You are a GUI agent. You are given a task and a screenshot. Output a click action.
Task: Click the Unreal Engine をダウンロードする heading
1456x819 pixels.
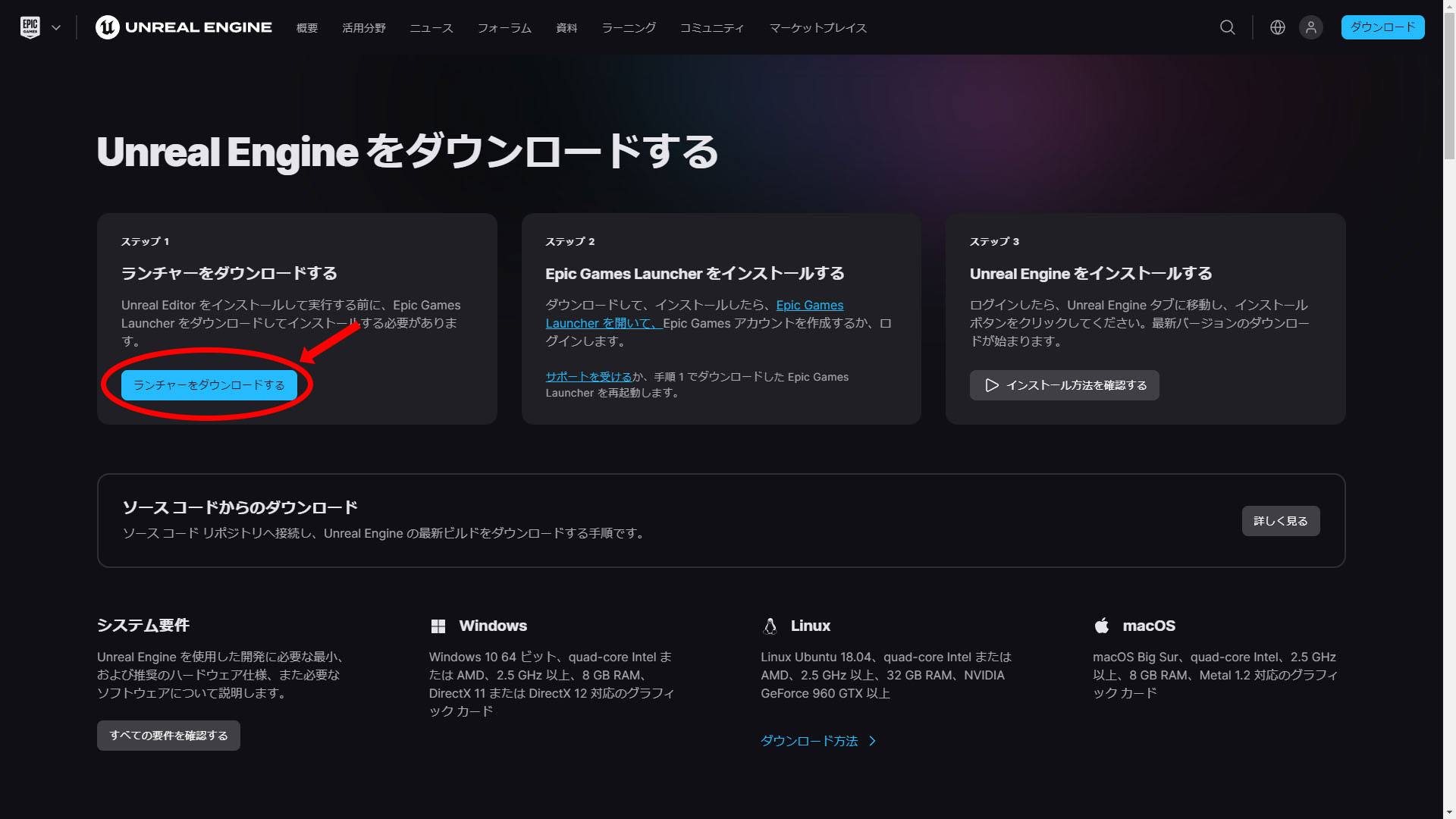(x=408, y=152)
